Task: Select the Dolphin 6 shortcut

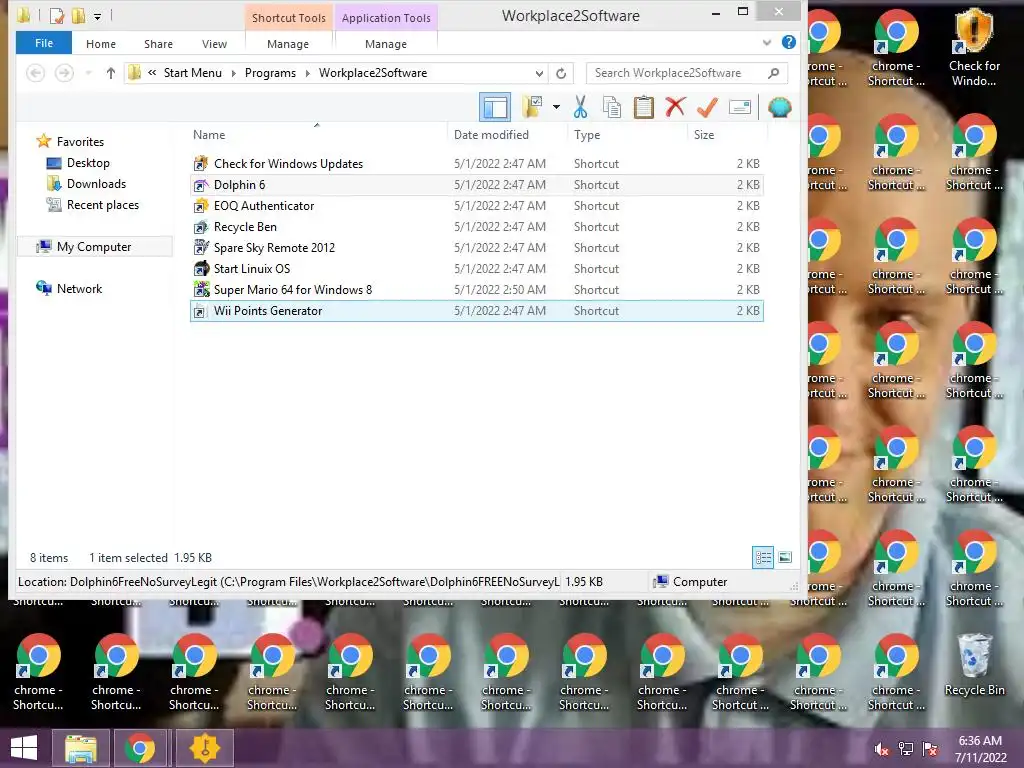Action: [x=477, y=185]
